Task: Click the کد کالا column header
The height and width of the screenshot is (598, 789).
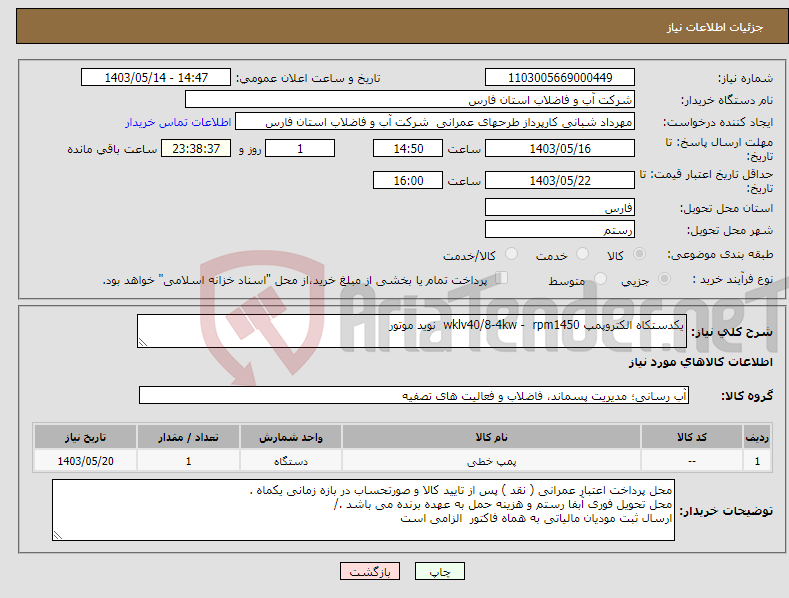Action: (692, 437)
